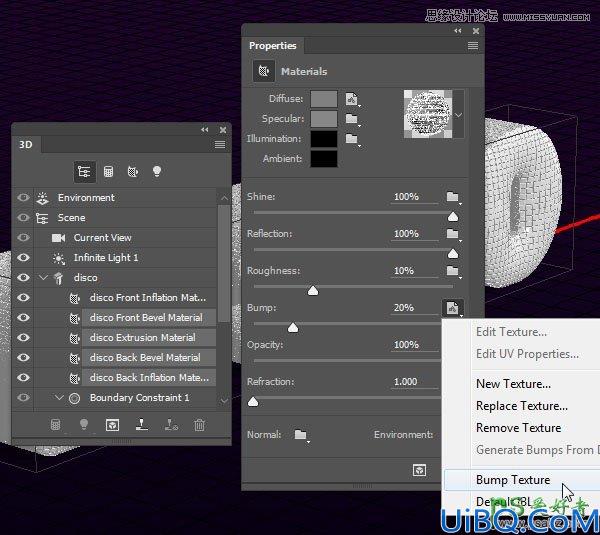Hide disco Extrusion Material
This screenshot has height=535, width=600.
pos(23,337)
